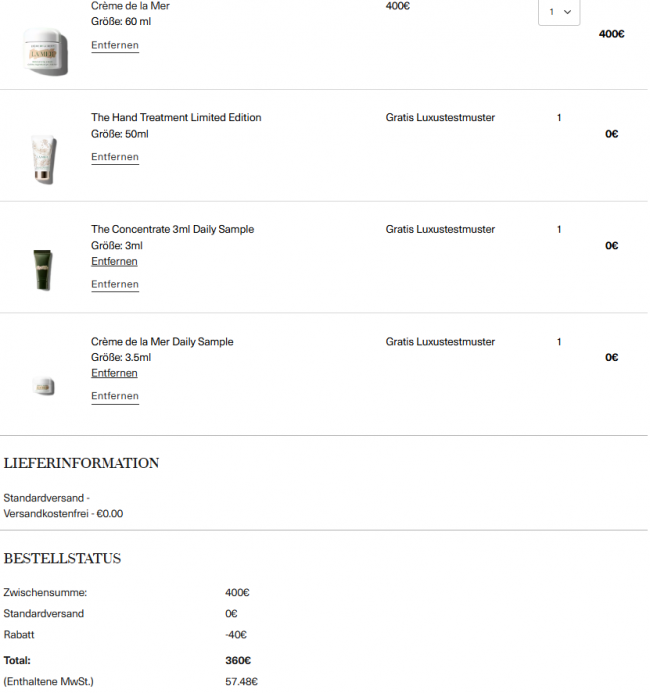Click Gratis Luxustestmuster label for The Hand Treatment

440,118
